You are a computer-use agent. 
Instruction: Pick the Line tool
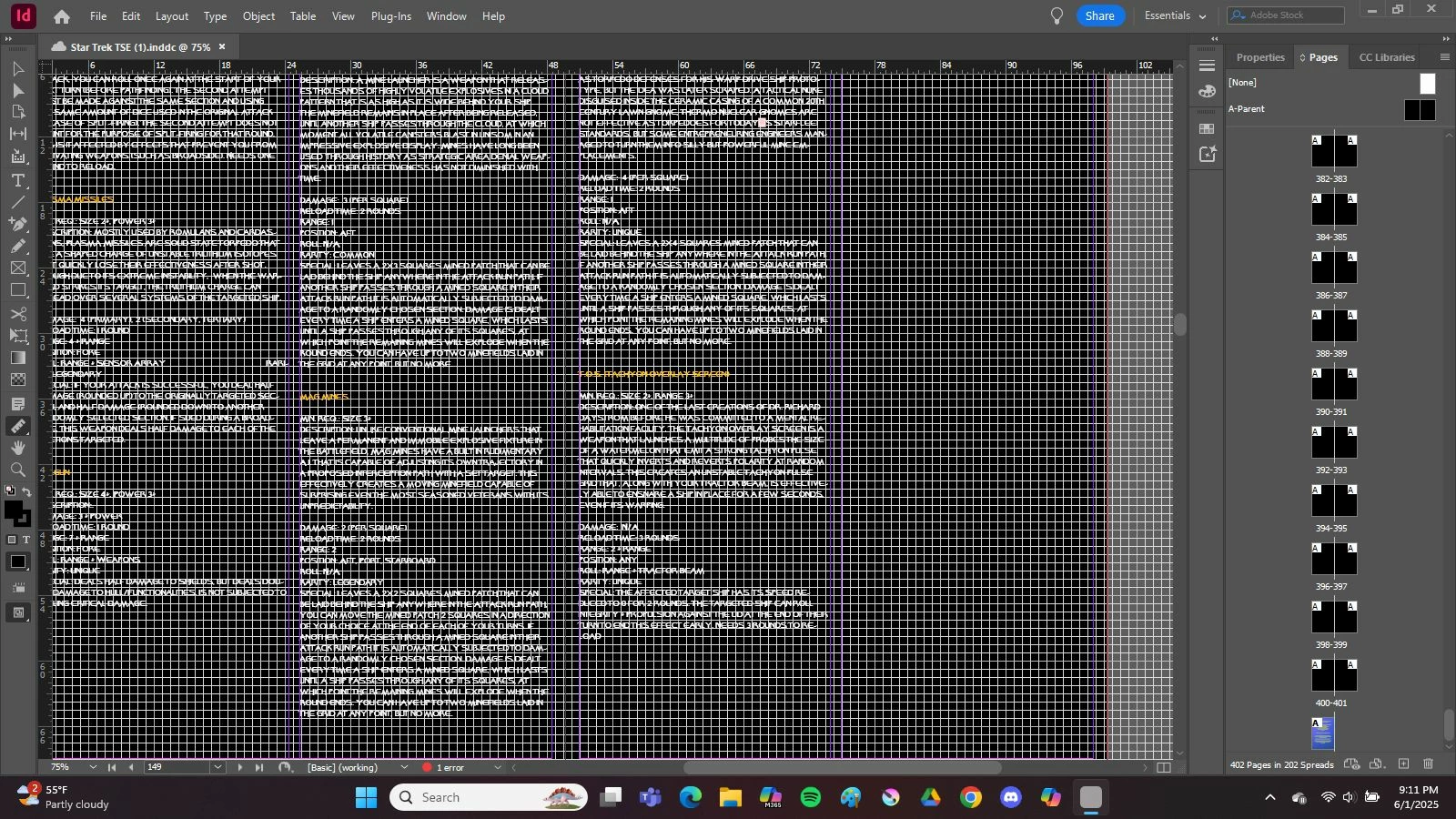pos(18,202)
